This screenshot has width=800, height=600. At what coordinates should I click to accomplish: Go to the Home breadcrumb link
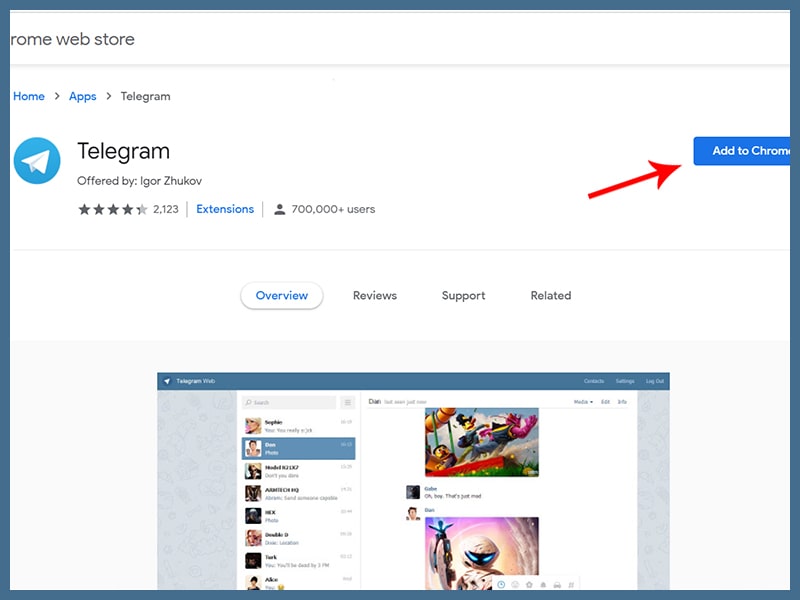(x=29, y=96)
